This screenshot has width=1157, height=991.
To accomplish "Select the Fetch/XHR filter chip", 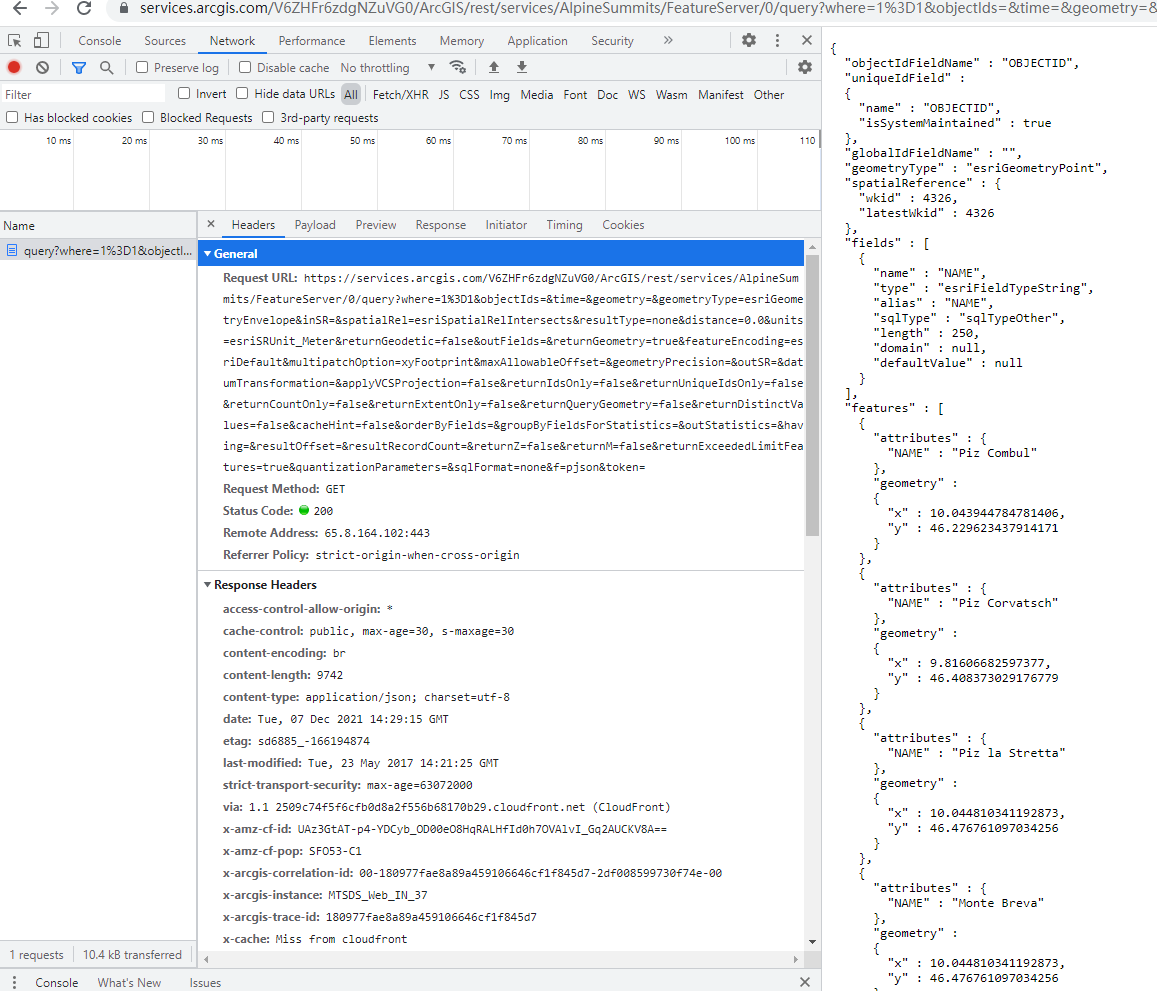I will coord(400,94).
